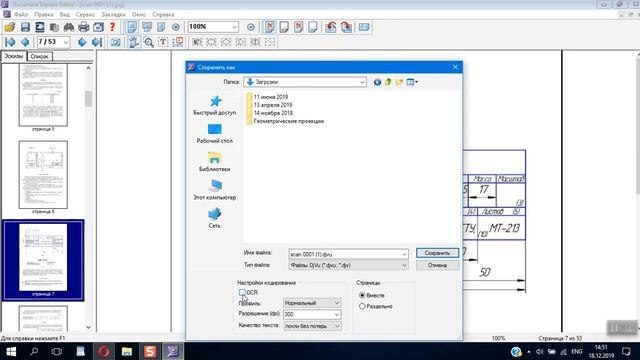Open Рабочий стол in Save dialog sidebar
The image size is (640, 360).
click(x=215, y=133)
